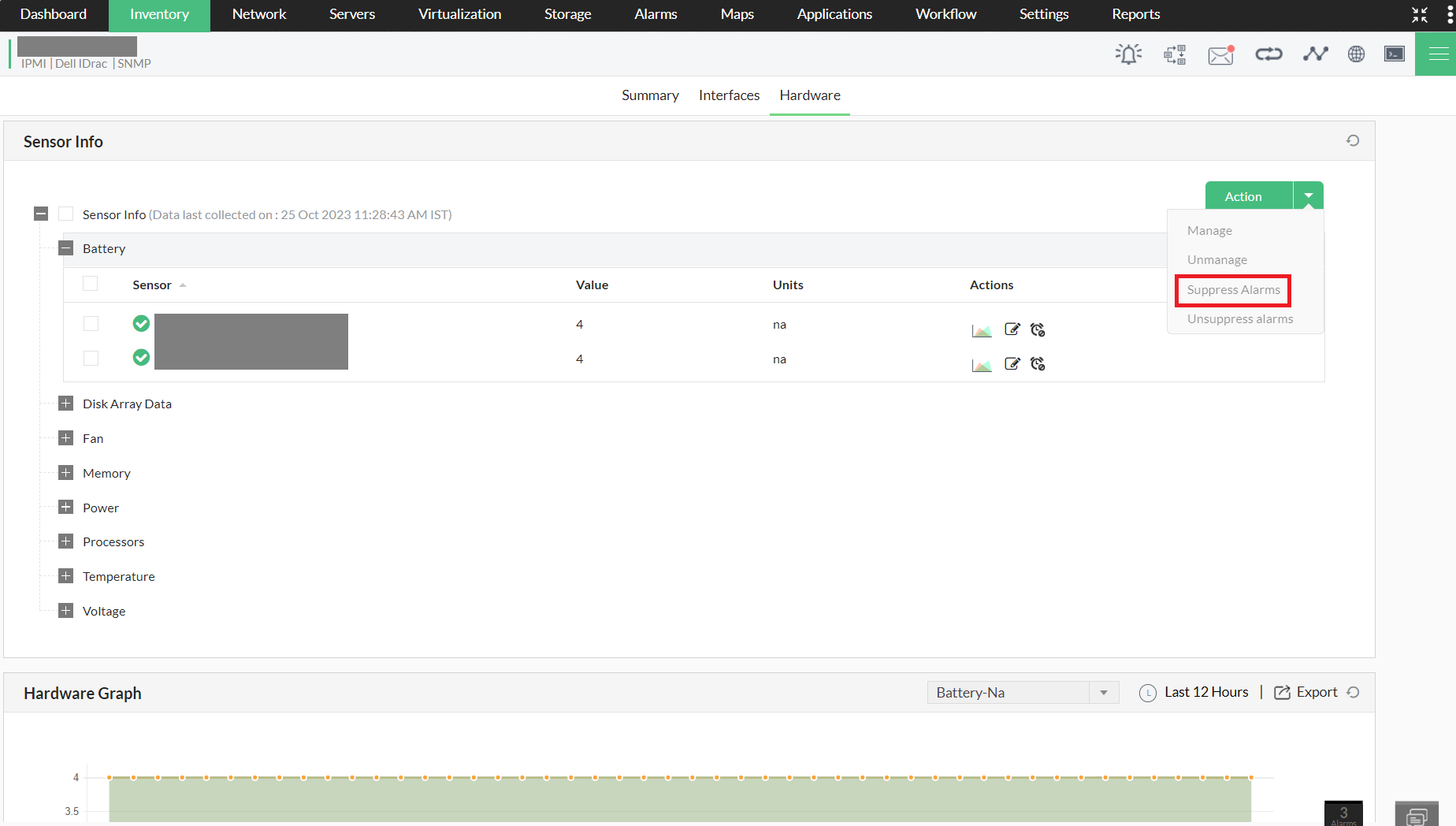Expand the Disk Array Data node
Viewport: 1456px width, 826px height.
coord(66,404)
